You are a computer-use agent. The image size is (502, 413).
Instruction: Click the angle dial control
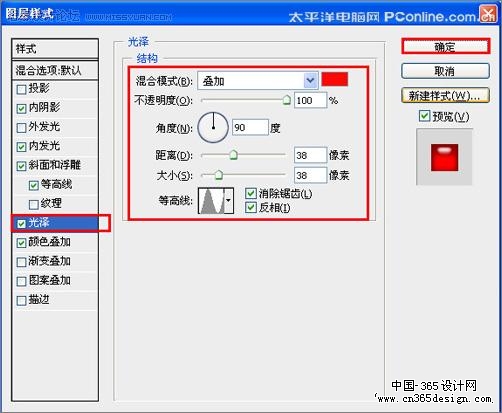(x=213, y=128)
